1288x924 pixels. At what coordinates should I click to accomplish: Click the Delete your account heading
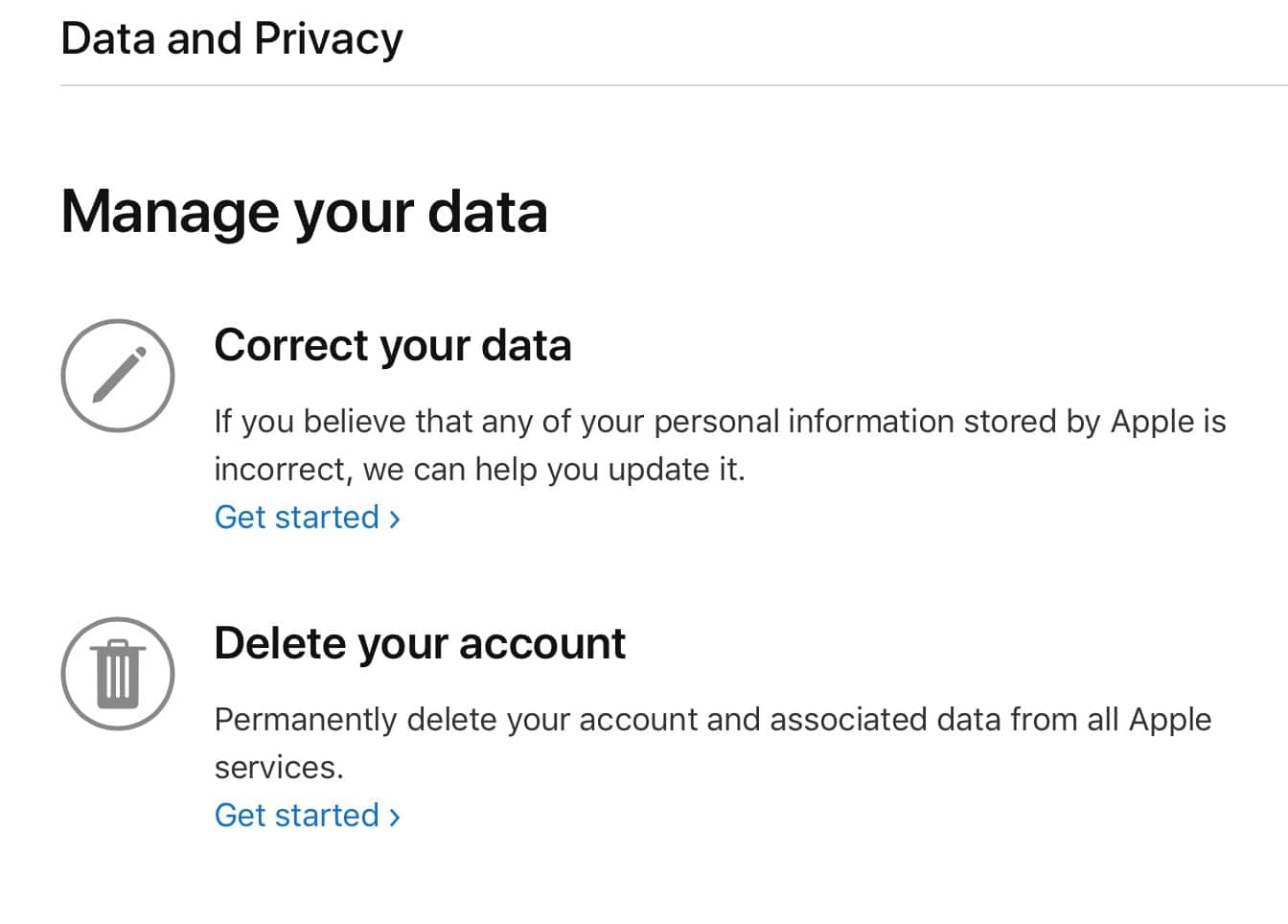(420, 643)
